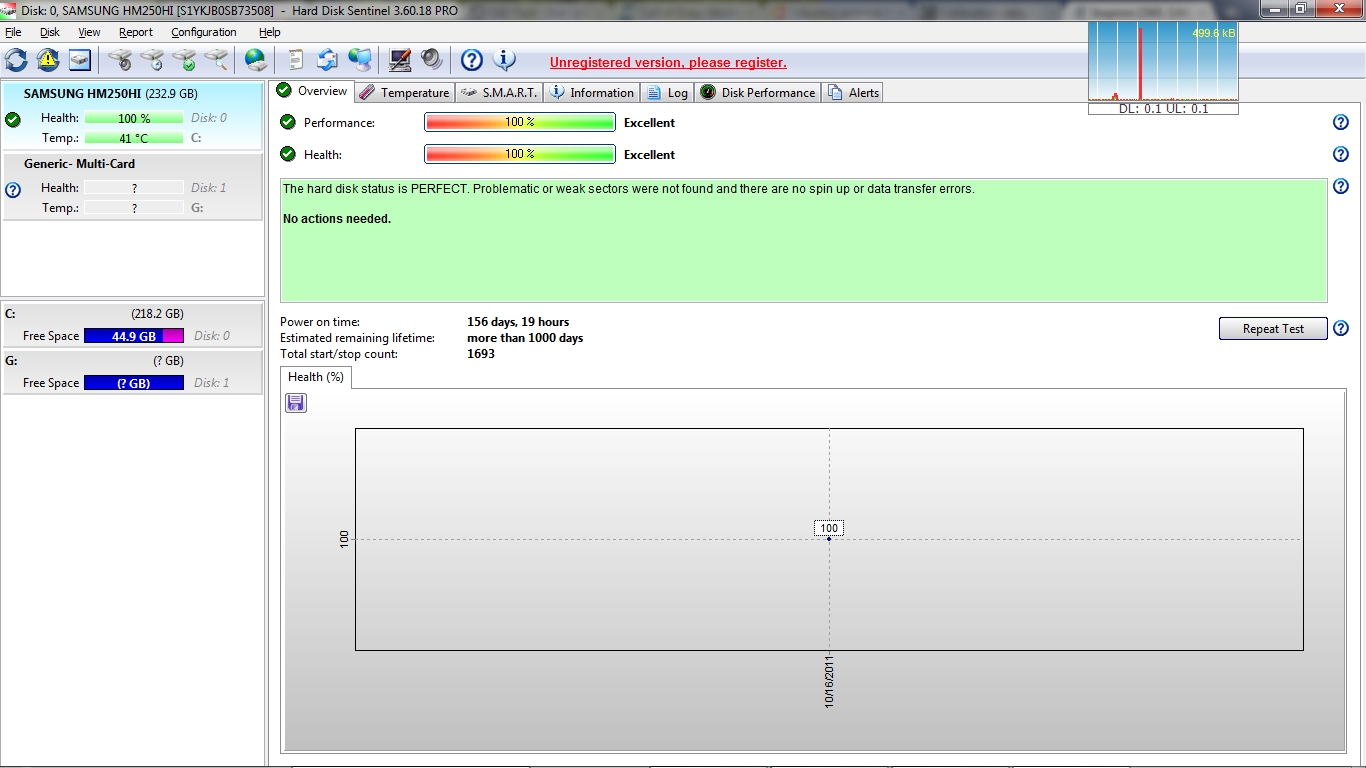Open the configuration computer-with-screwdriver icon
The width and height of the screenshot is (1366, 768).
399,60
